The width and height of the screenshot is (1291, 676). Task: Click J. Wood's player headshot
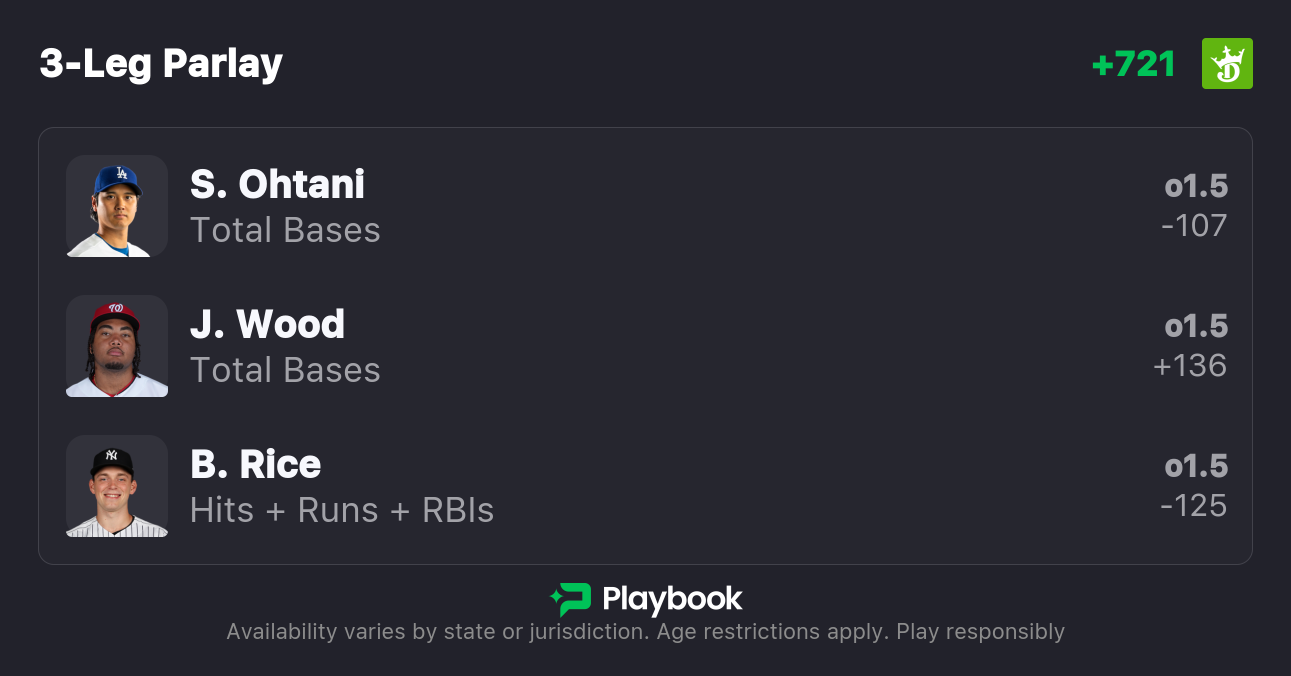(x=117, y=346)
